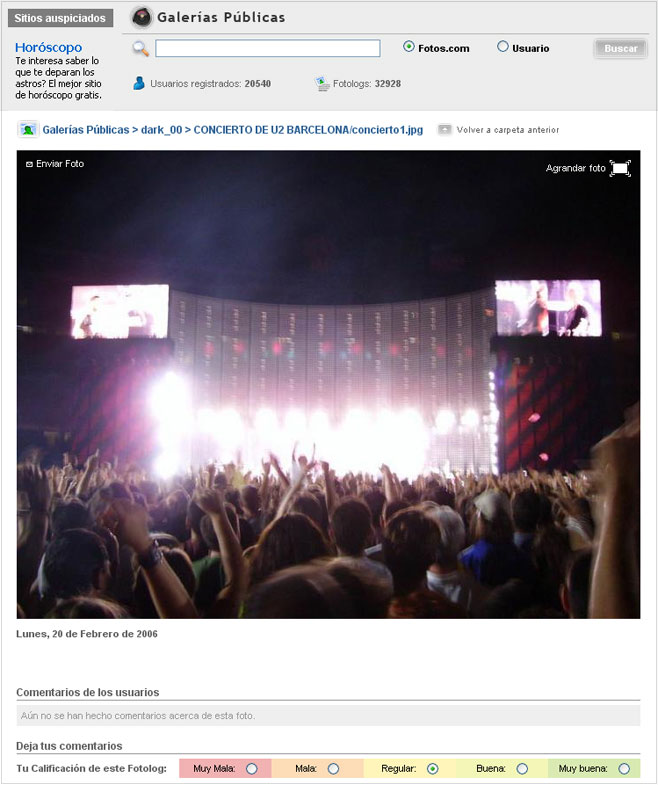The image size is (658, 785).
Task: Pick the Muy buena rating
Action: point(624,768)
